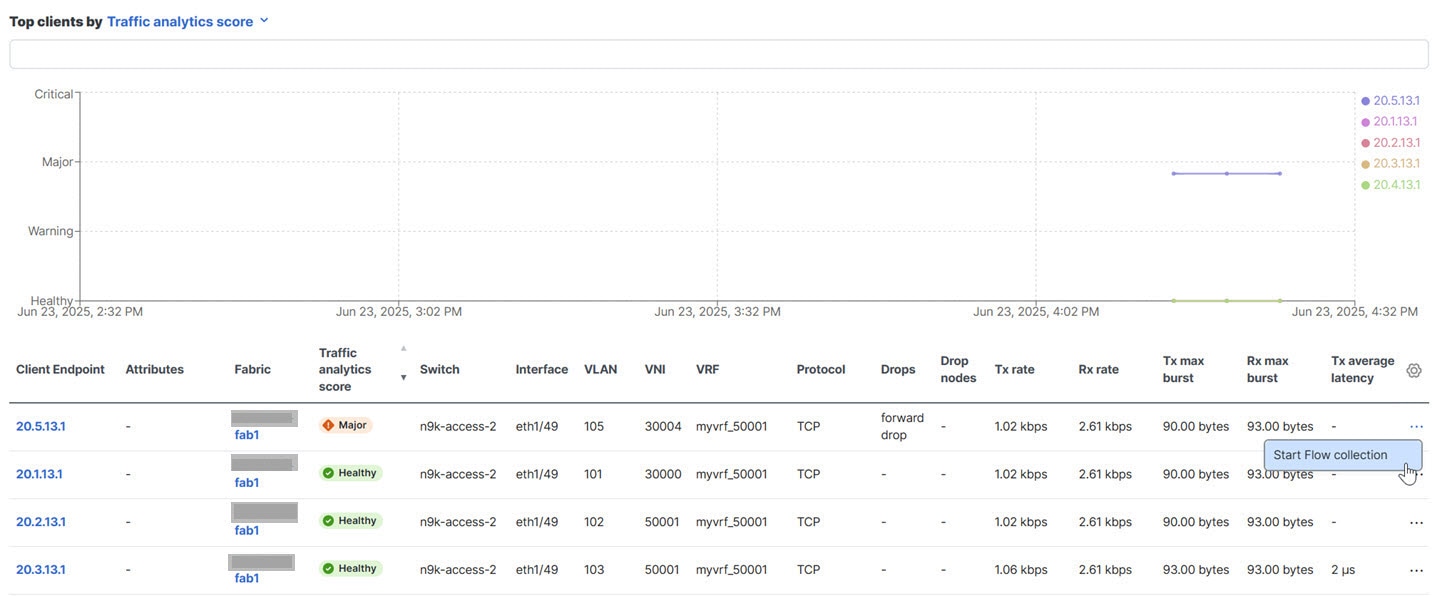Click Healthy badge in 20.1.13.1 row
Screen dimensions: 1447x596
coord(351,473)
